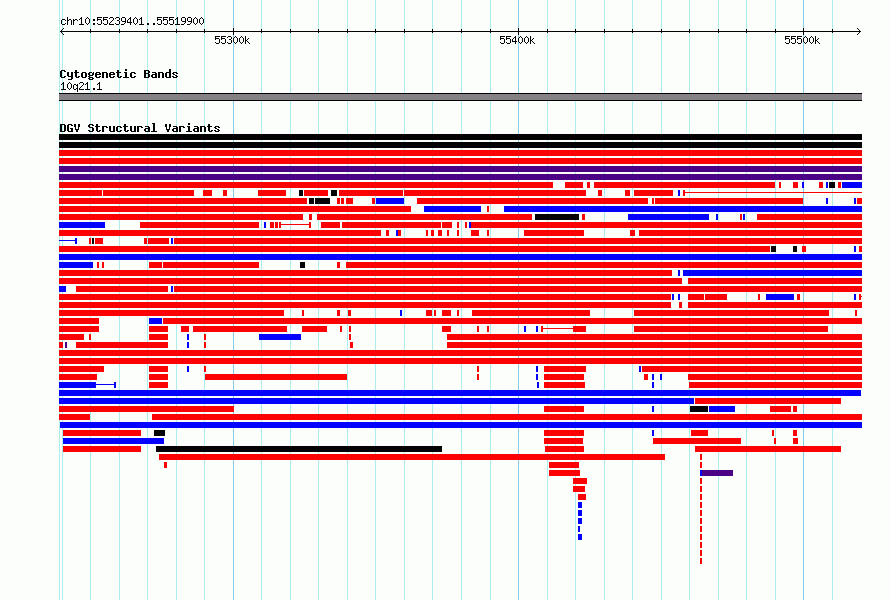Click the gray 10q21.1 cytogenetic band bar
This screenshot has width=890, height=600.
(460, 97)
